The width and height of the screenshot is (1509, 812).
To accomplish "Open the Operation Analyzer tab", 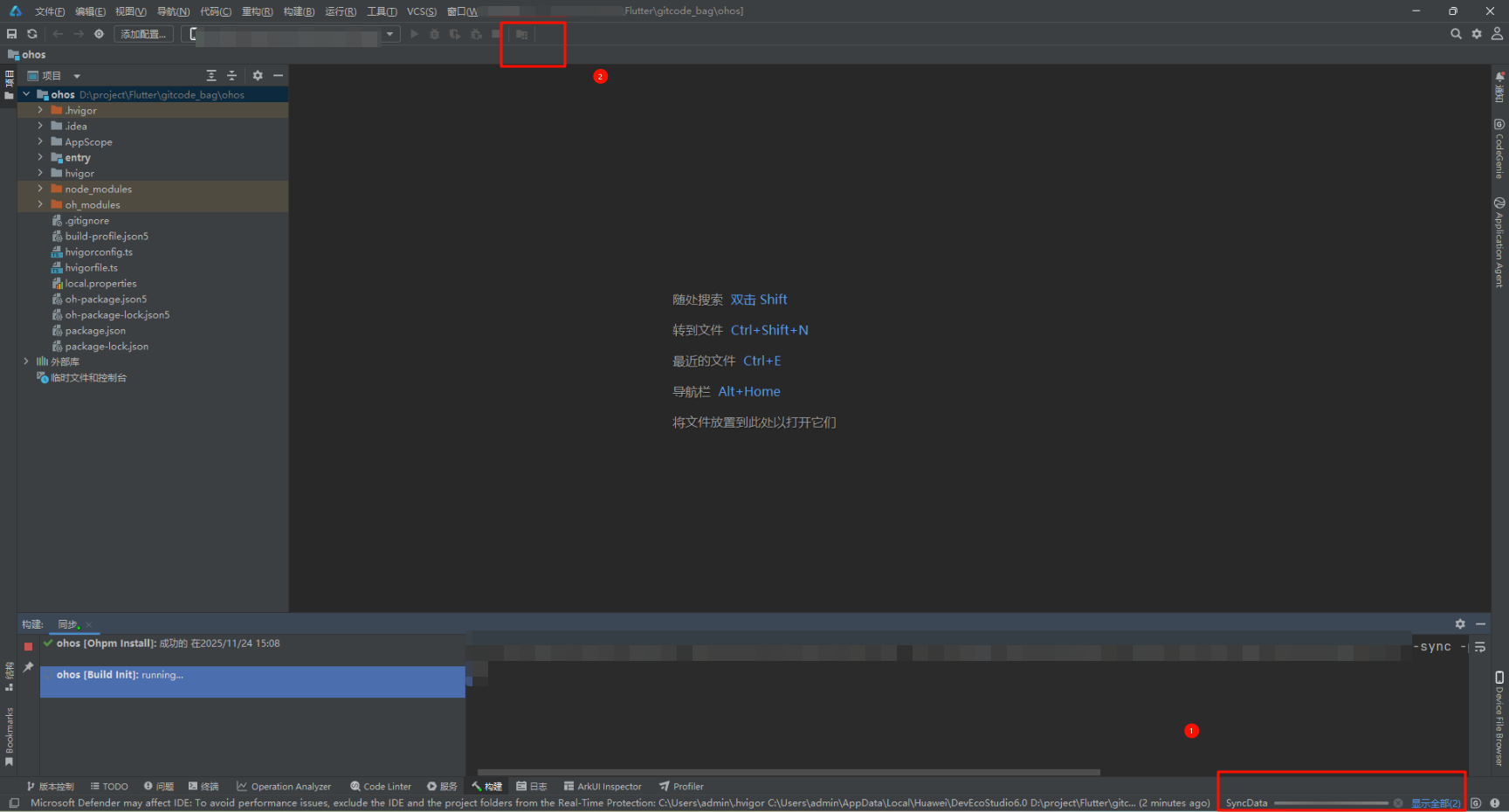I will point(284,787).
